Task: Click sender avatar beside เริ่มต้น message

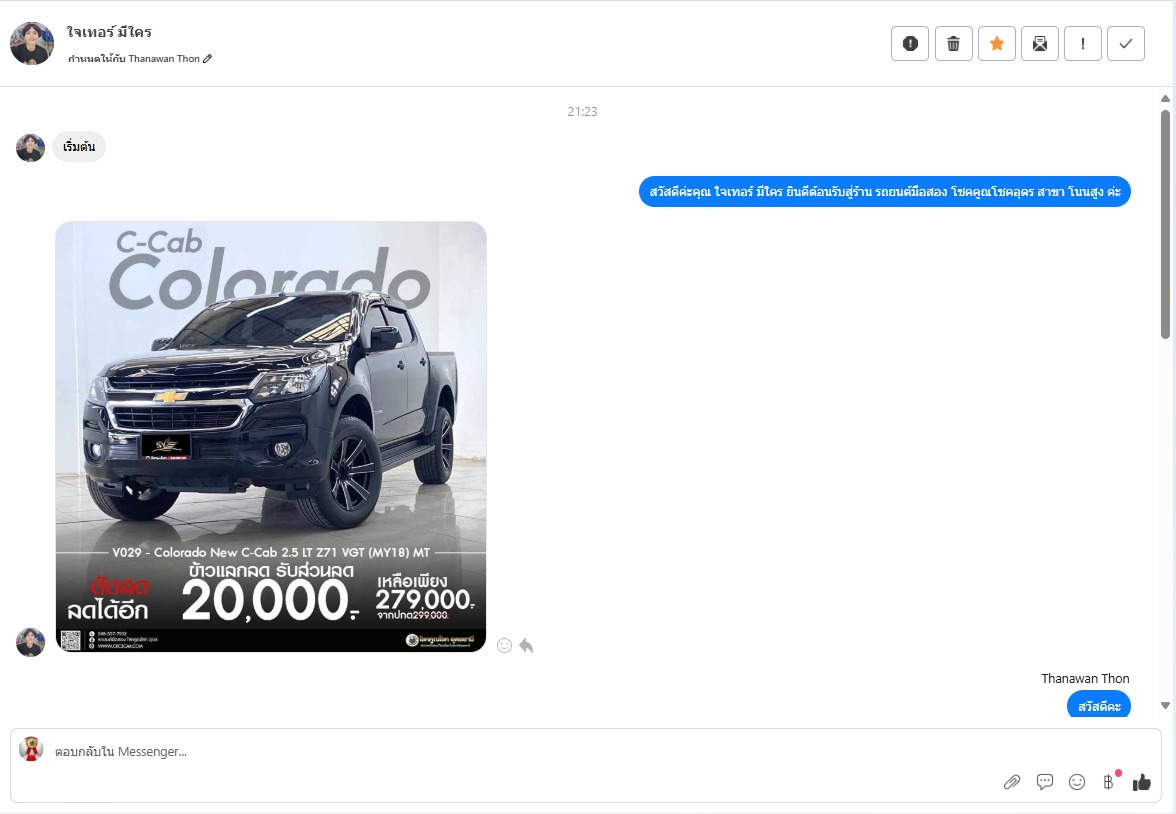Action: point(31,148)
